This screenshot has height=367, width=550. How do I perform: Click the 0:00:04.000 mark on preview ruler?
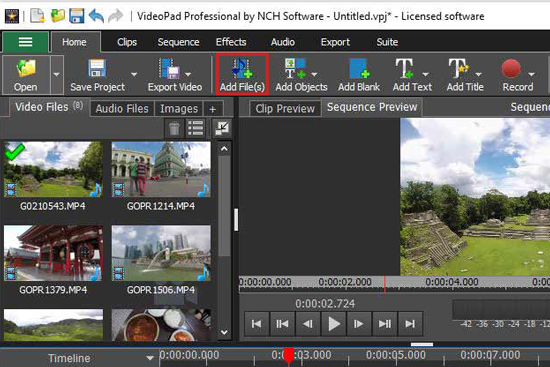click(x=452, y=282)
